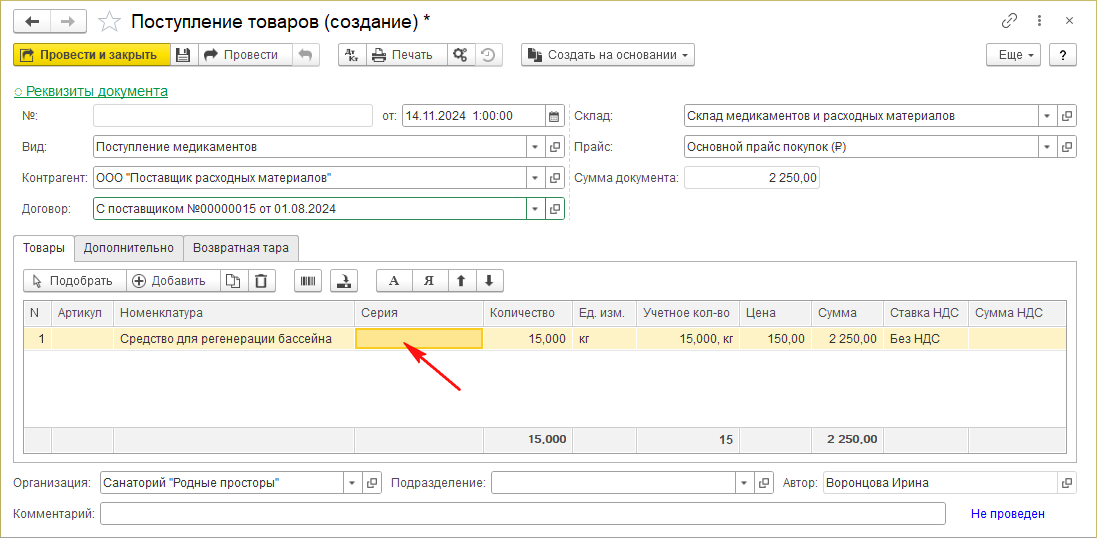The height and width of the screenshot is (538, 1097).
Task: Open the Договор dropdown arrow
Action: pyautogui.click(x=535, y=209)
